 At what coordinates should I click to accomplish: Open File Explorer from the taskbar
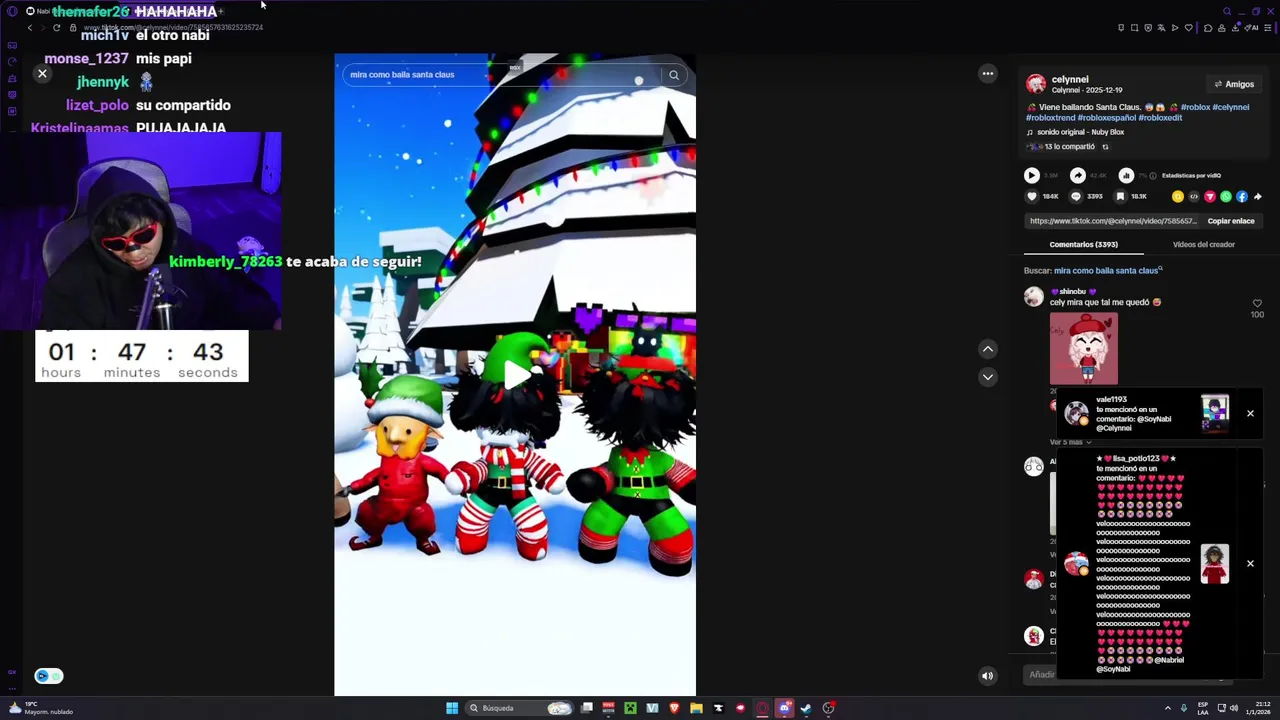[696, 708]
